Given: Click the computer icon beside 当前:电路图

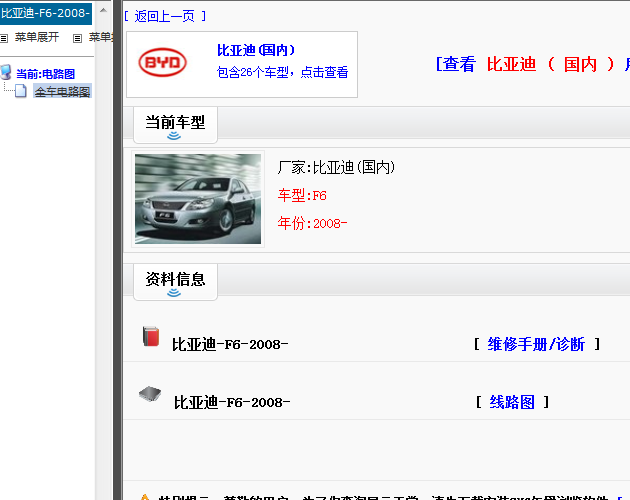Looking at the screenshot, I should [x=6, y=72].
